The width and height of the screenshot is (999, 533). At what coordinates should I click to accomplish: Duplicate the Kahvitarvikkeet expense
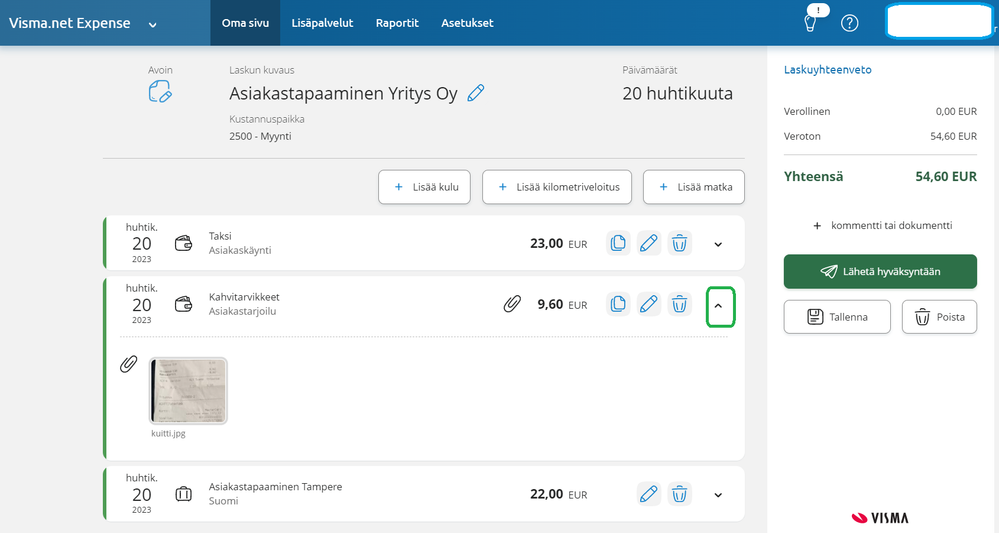(618, 304)
